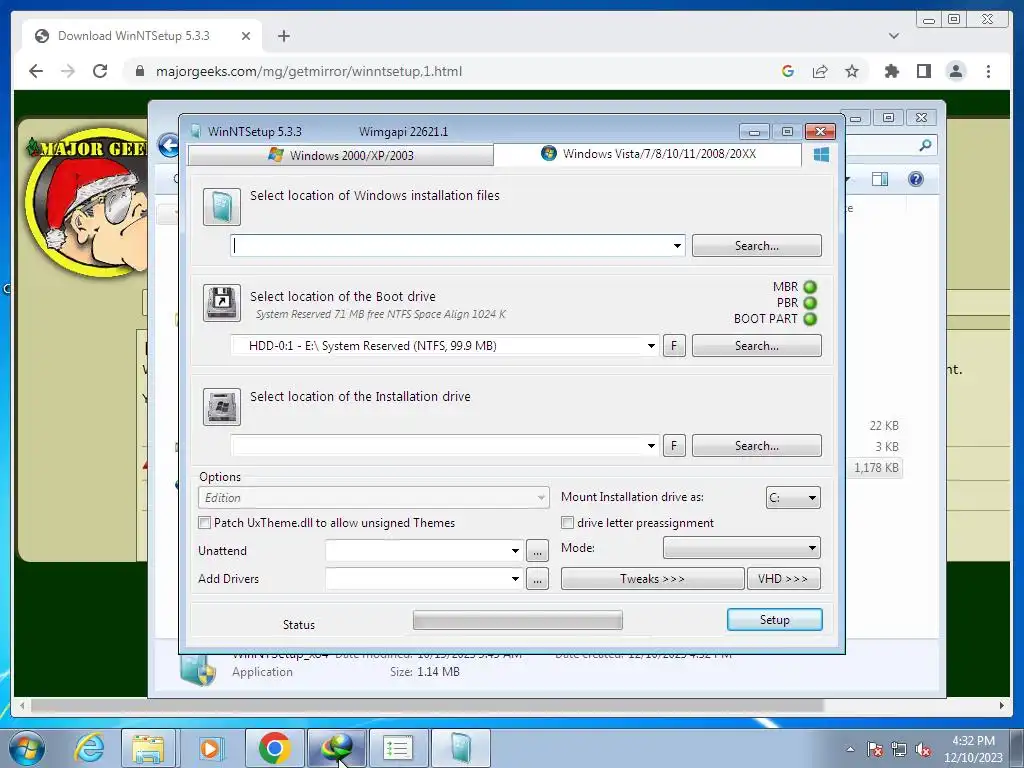This screenshot has height=768, width=1024.
Task: Click the share page icon in Chrome
Action: coord(820,71)
